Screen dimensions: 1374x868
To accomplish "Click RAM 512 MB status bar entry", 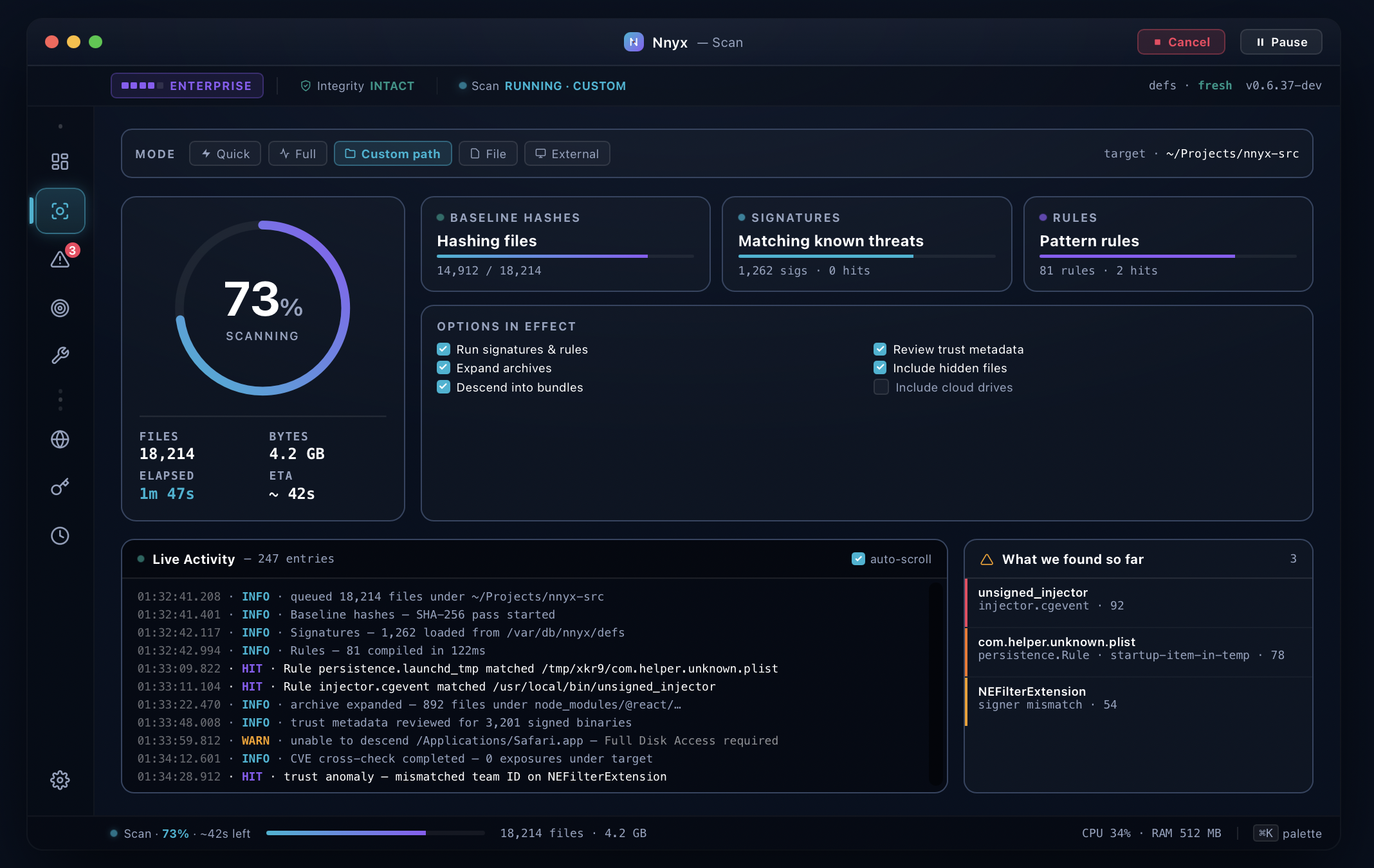I will pyautogui.click(x=1186, y=833).
